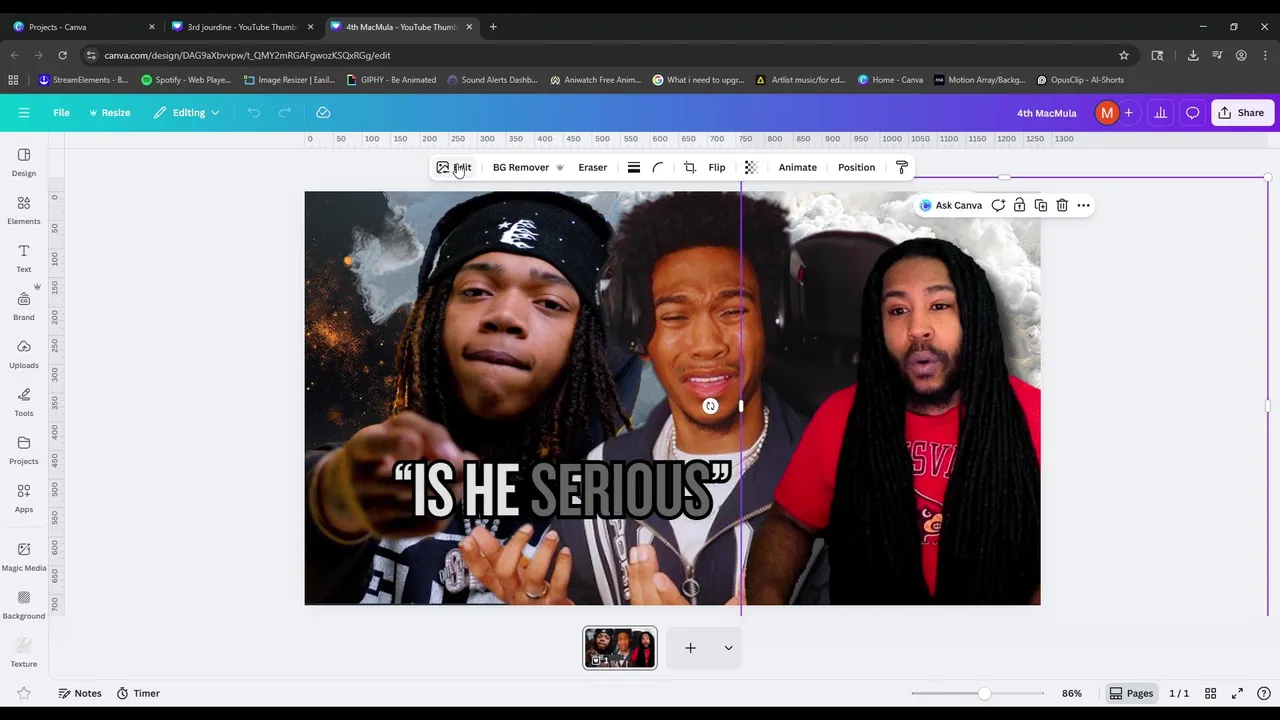
Task: Open the Tools panel
Action: (x=24, y=402)
